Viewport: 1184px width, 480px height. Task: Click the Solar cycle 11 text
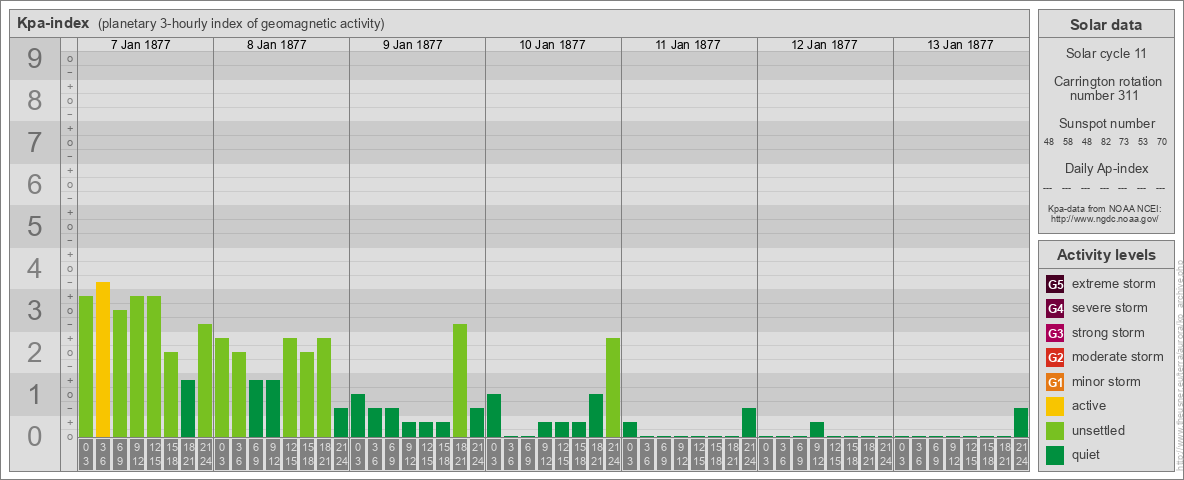click(1106, 54)
